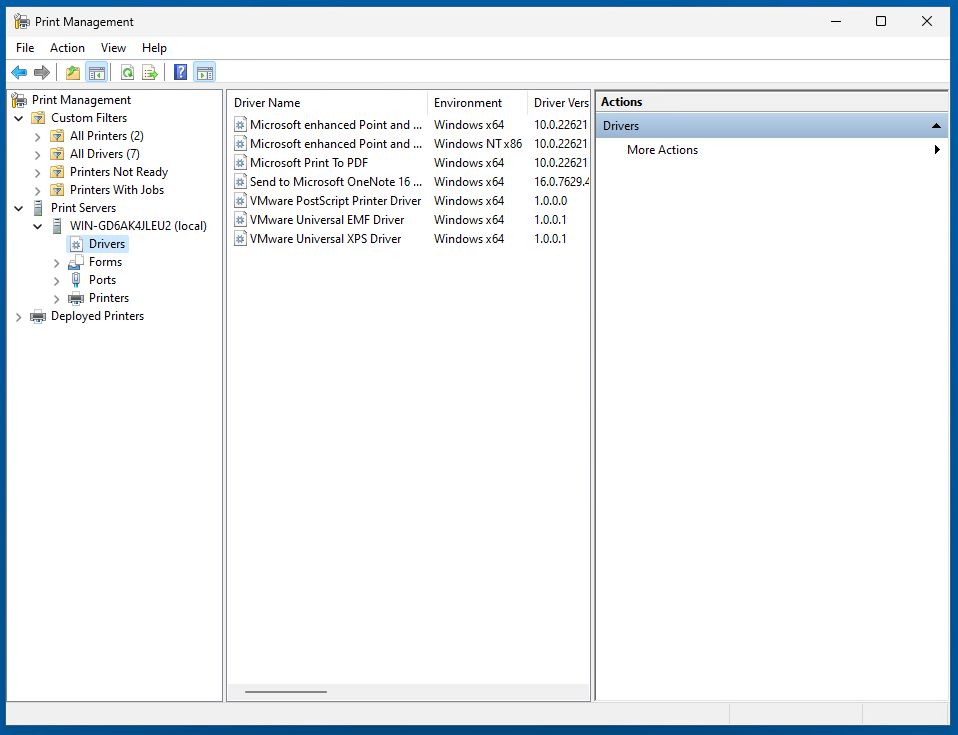Expand the All Drivers (7) node
The width and height of the screenshot is (958, 735).
tap(38, 155)
